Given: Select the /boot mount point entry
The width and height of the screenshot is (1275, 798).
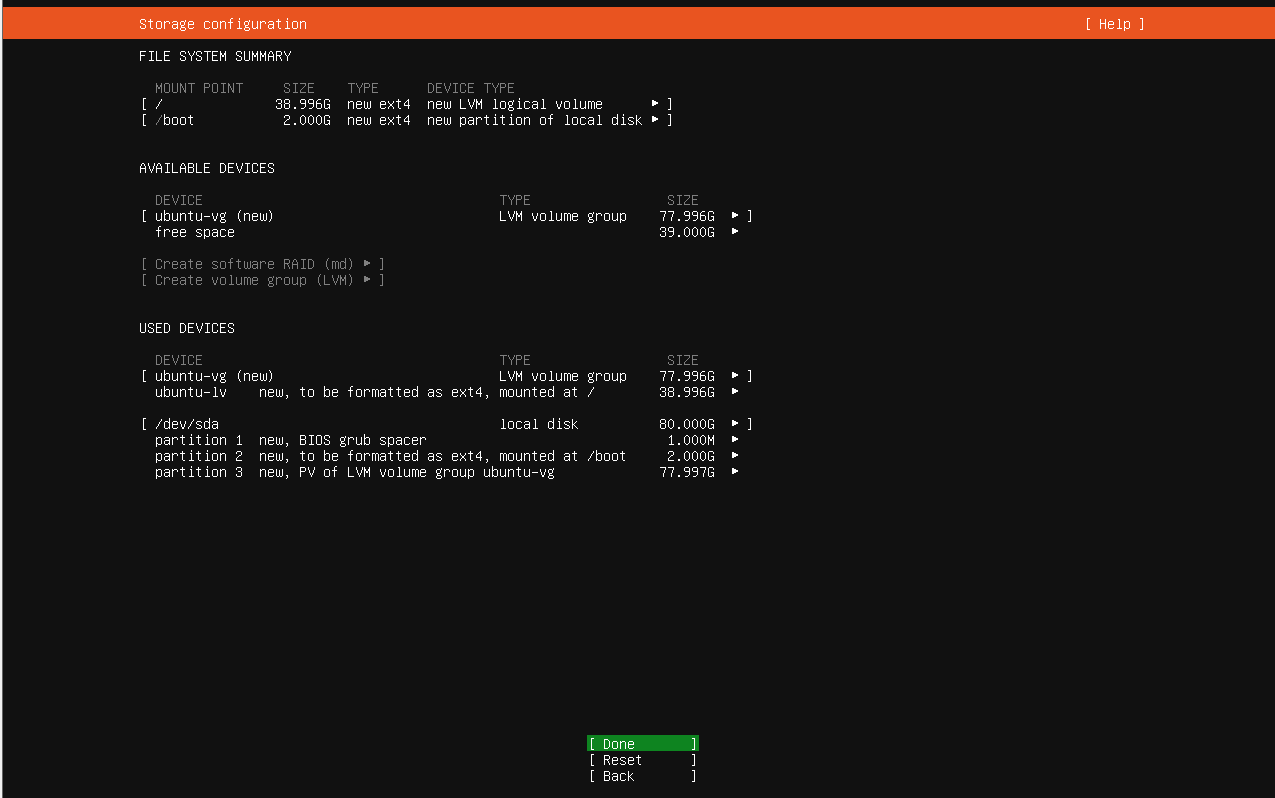Looking at the screenshot, I should click(x=407, y=120).
